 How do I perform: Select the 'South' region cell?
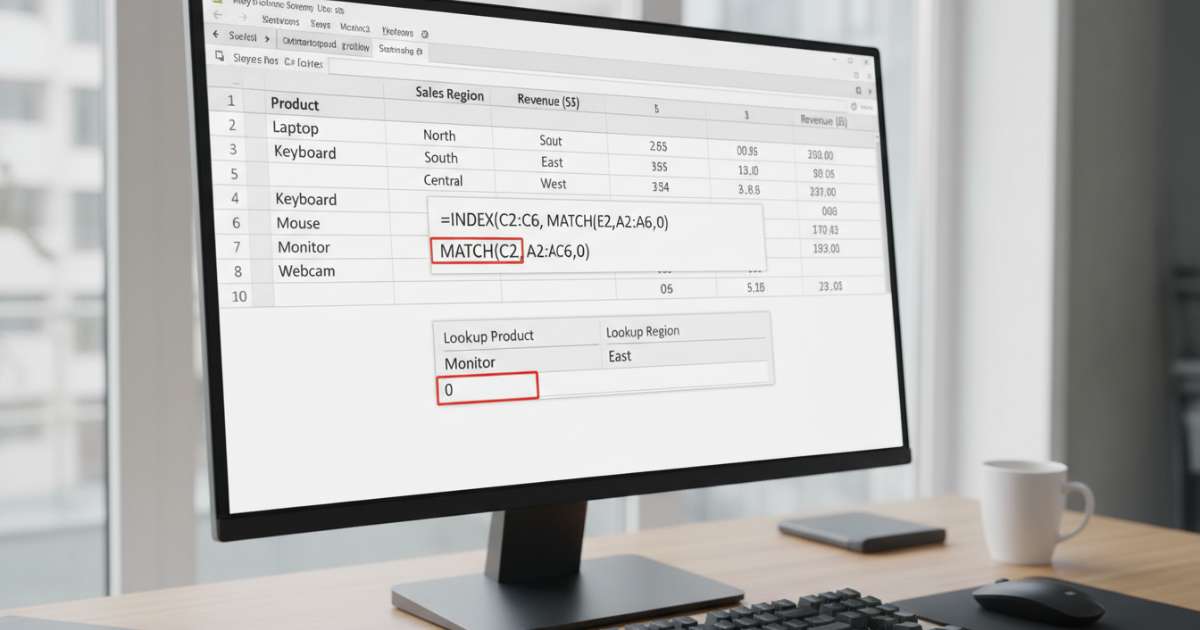coord(441,158)
